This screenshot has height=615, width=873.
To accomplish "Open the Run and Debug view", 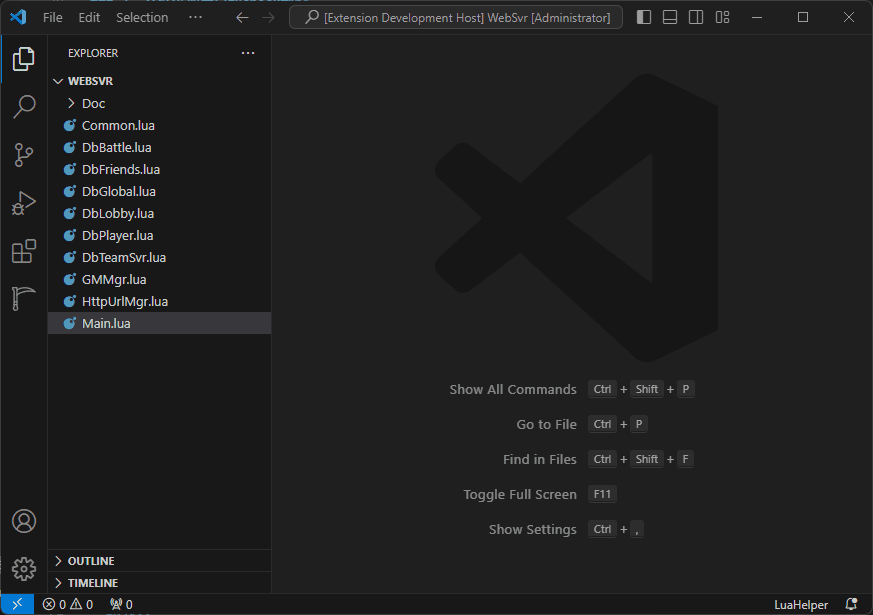I will click(23, 203).
